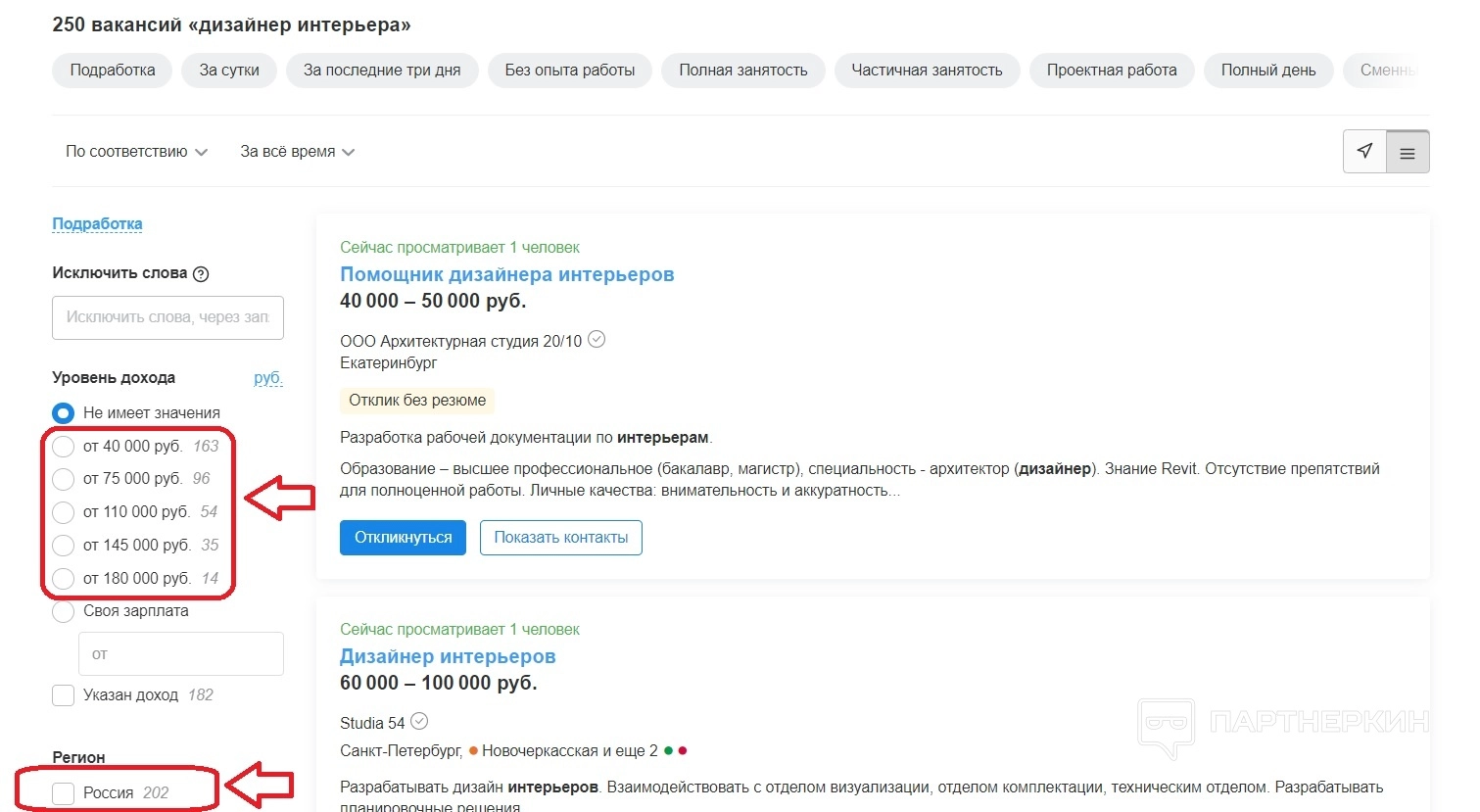
Task: Click verified checkmark next to Studia 54
Action: (419, 722)
